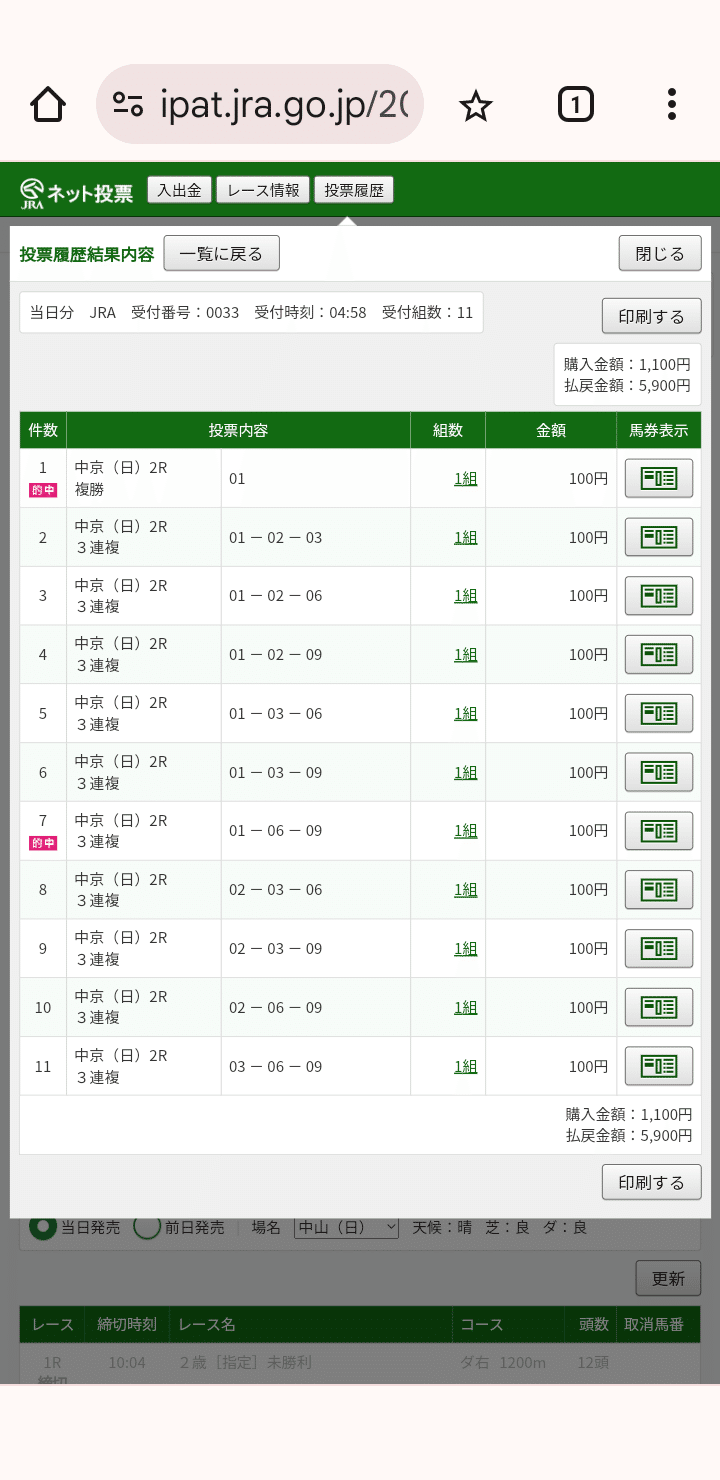Click 一覧に戻る button

[221, 254]
